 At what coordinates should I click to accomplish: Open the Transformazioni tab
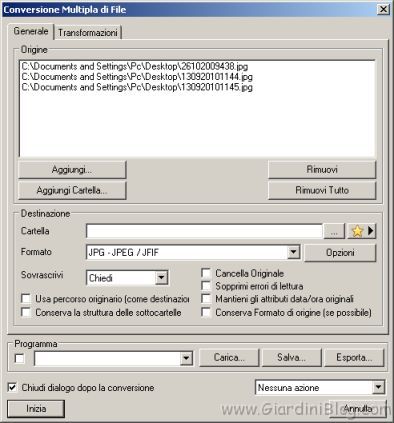(88, 33)
